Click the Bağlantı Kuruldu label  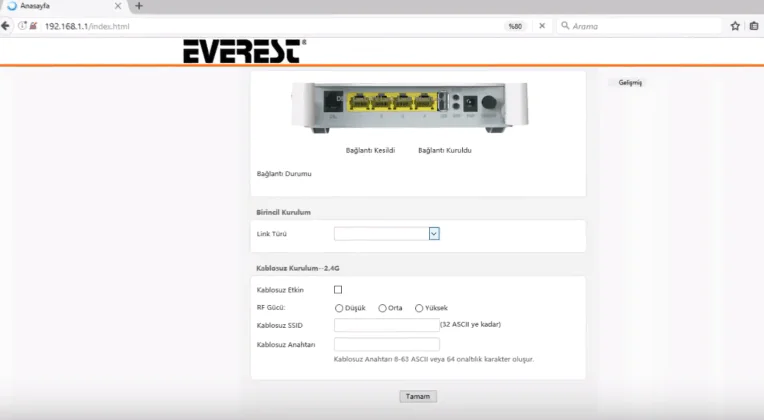tap(445, 151)
